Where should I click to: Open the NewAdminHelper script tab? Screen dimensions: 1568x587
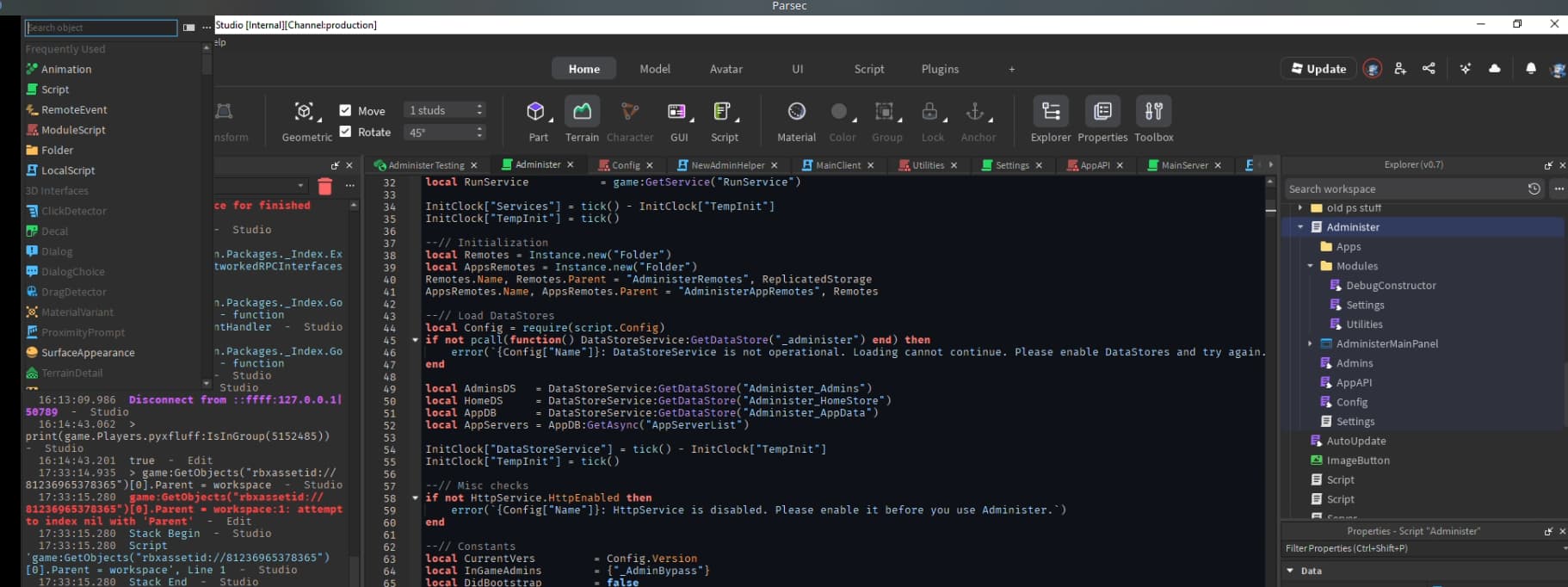point(727,165)
